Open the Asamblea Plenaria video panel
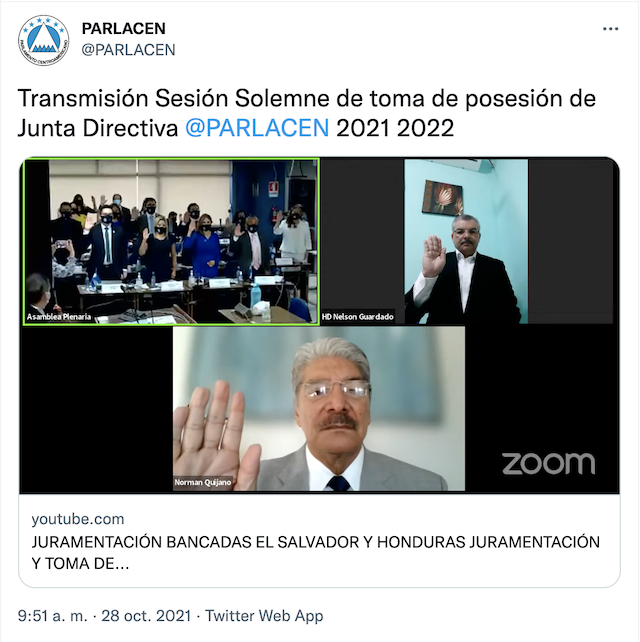Viewport: 640px width, 642px height. coord(171,242)
